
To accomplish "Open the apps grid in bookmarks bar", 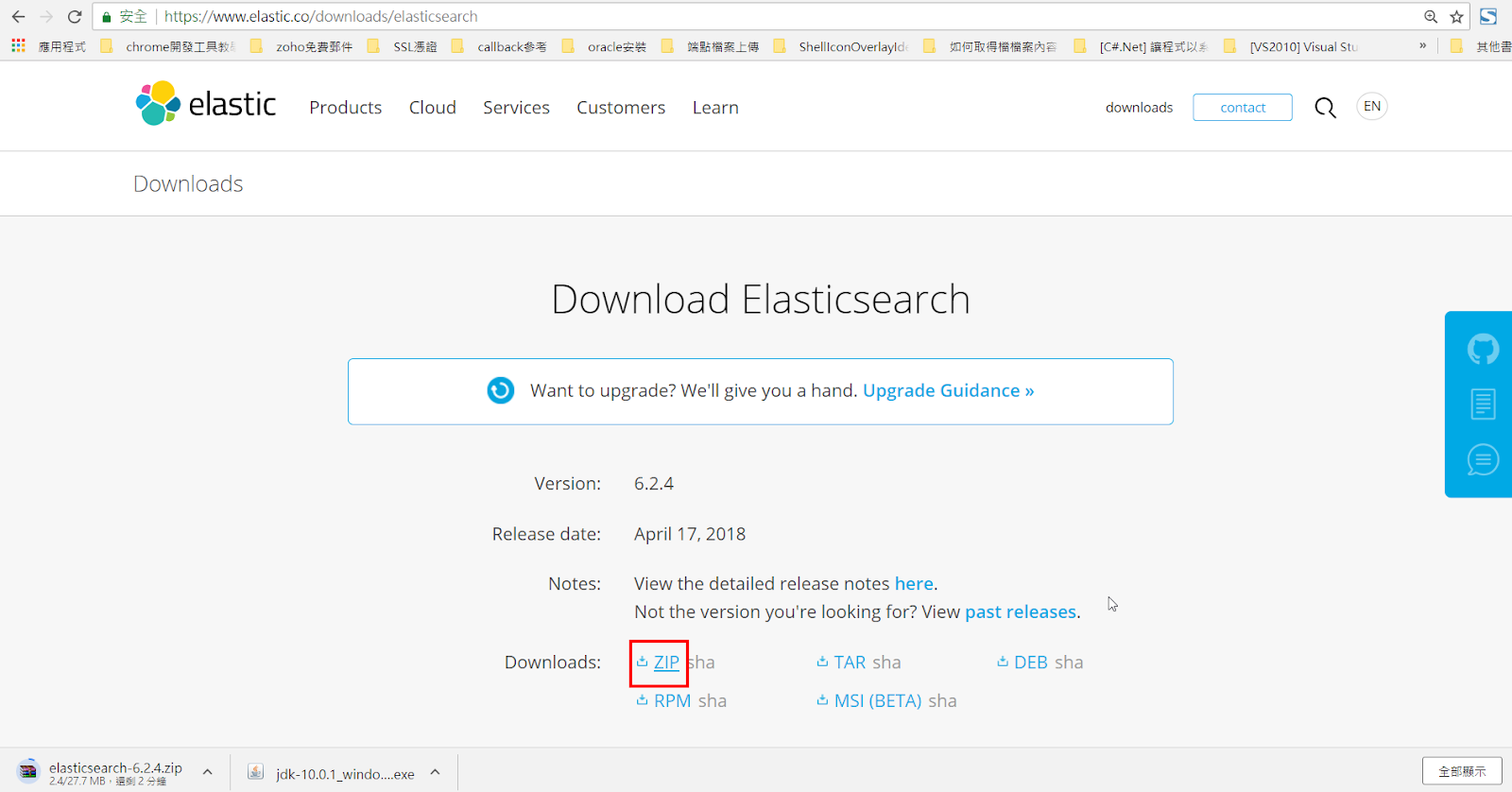I will [x=18, y=45].
